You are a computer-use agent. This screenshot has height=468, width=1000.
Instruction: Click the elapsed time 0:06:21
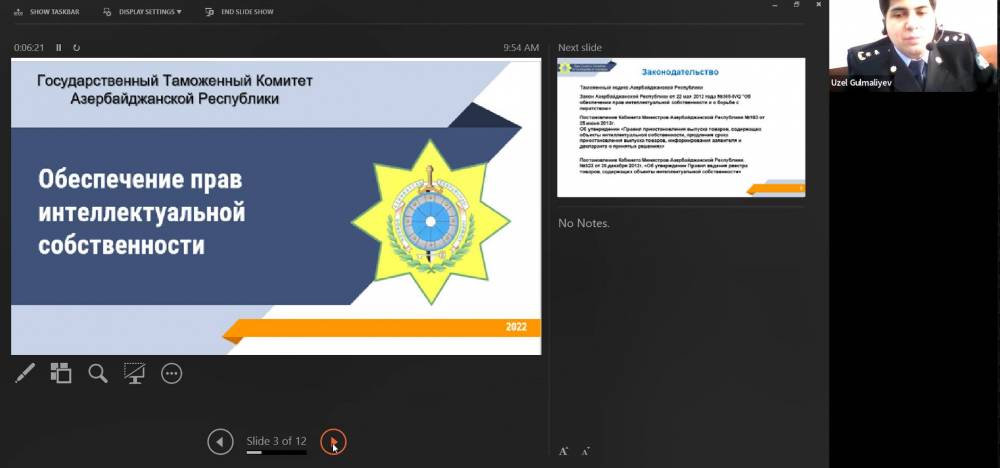[29, 47]
